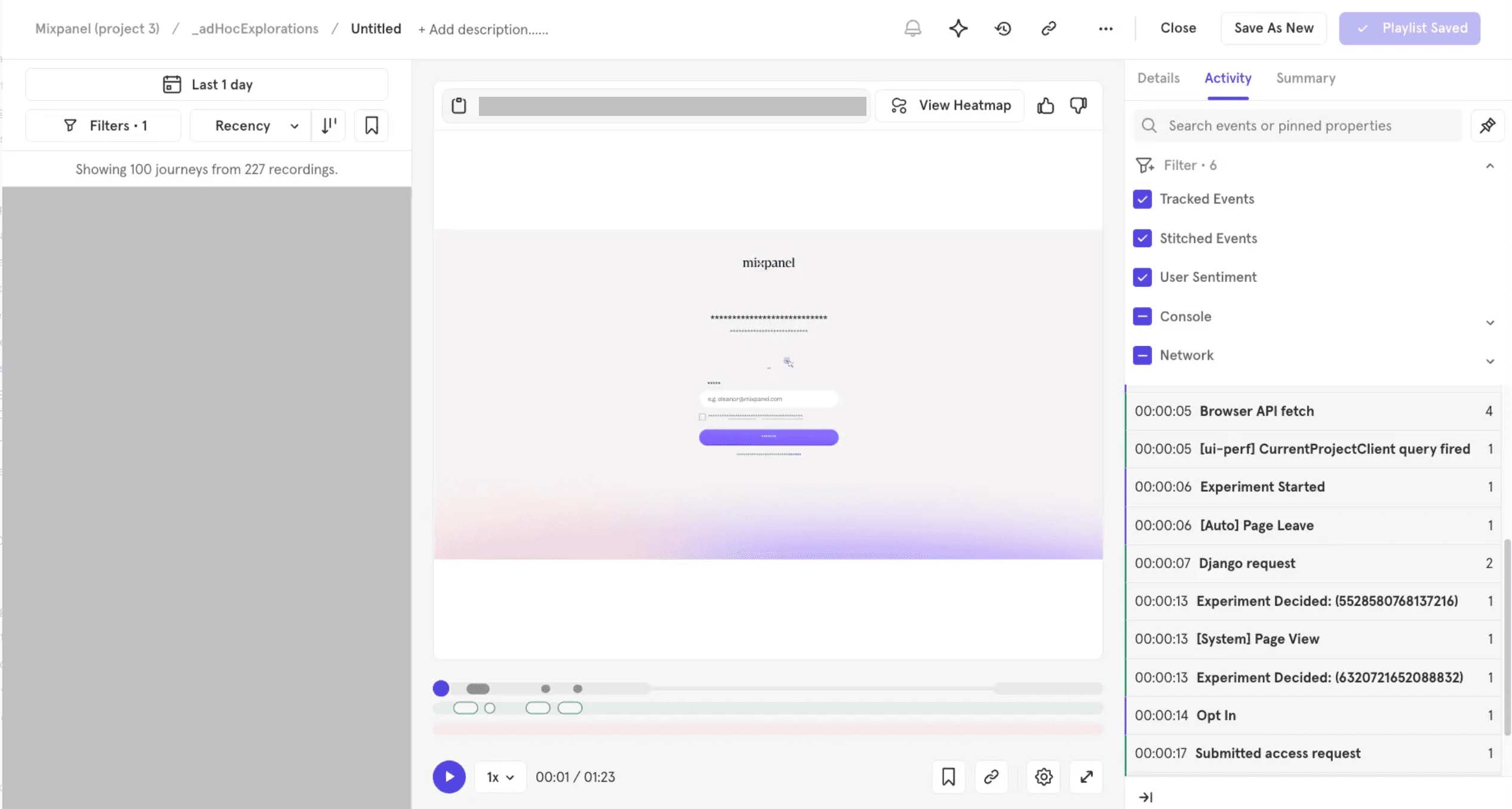Click the pin properties icon
Image resolution: width=1512 pixels, height=809 pixels.
click(x=1488, y=125)
